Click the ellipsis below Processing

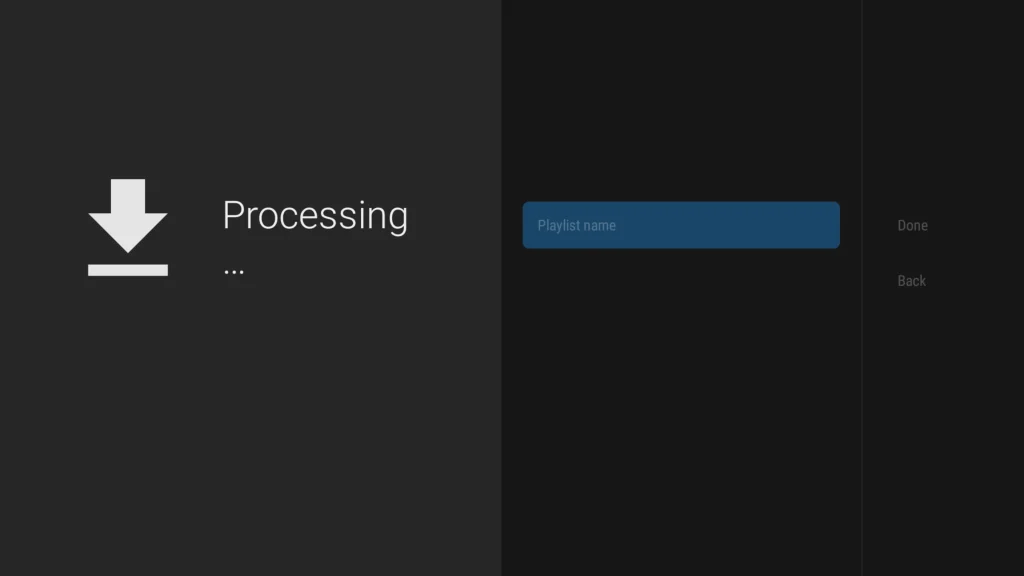click(x=234, y=271)
